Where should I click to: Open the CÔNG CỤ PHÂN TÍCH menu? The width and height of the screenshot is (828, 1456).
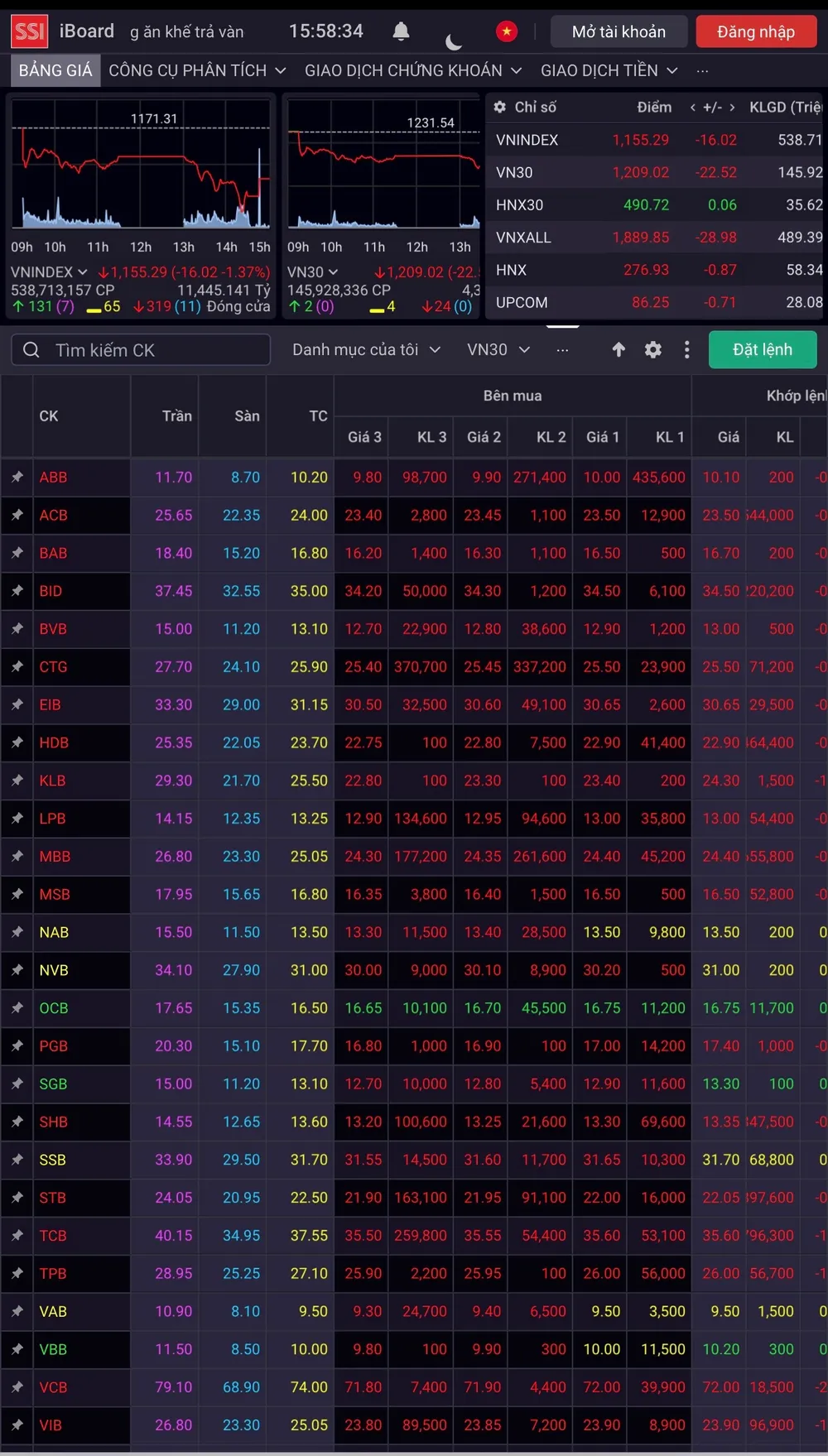pos(197,70)
